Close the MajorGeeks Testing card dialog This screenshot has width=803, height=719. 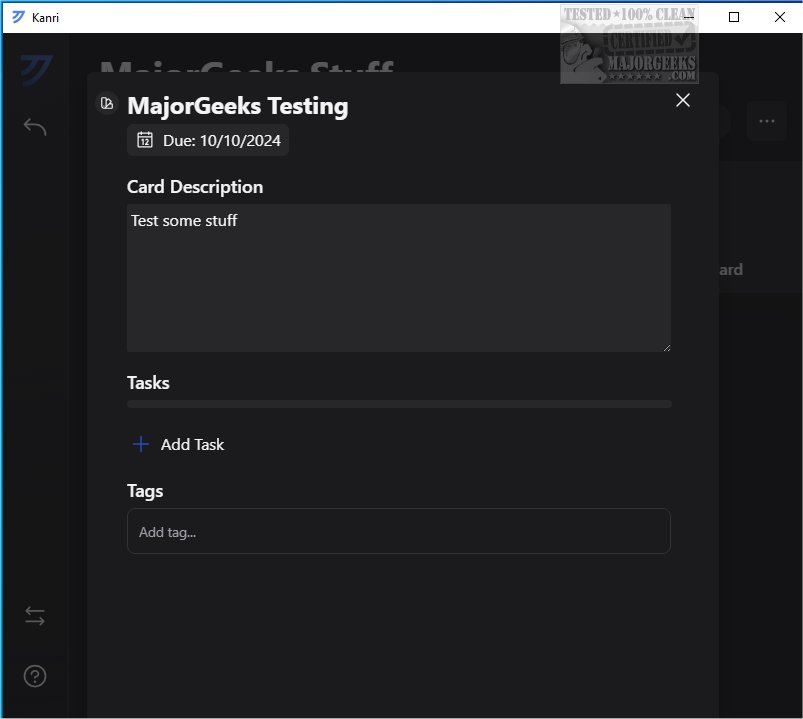683,100
